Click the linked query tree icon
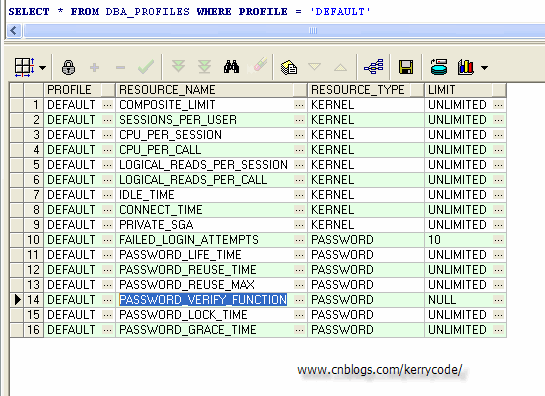 coord(374,66)
